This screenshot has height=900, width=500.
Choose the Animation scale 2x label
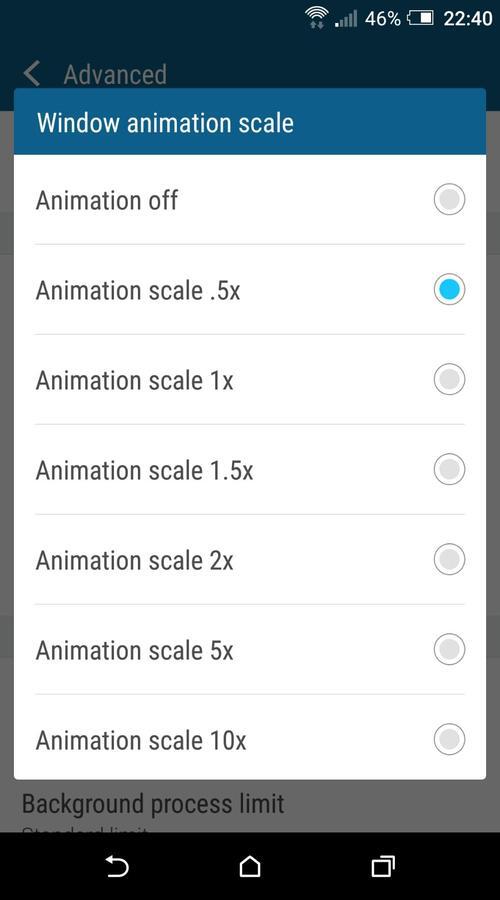pos(134,560)
